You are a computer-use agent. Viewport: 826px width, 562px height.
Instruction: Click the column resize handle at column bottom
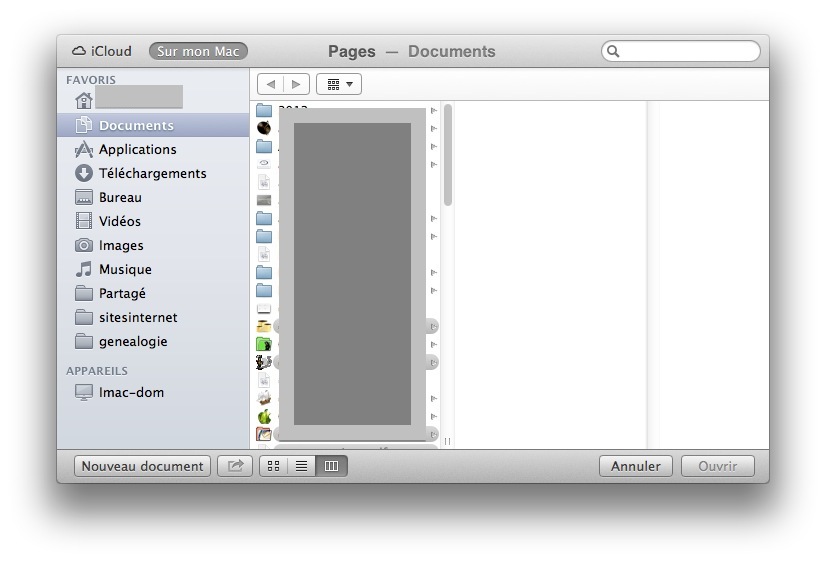click(447, 441)
